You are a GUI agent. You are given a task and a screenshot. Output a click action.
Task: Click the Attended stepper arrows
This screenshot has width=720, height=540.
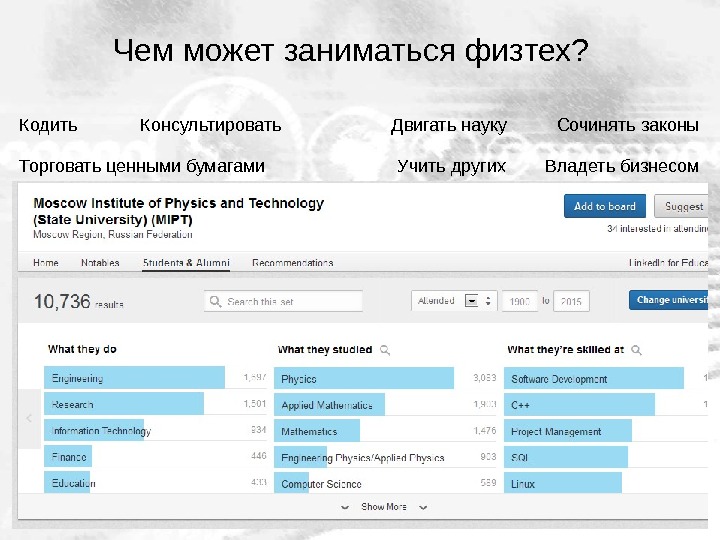click(x=488, y=301)
